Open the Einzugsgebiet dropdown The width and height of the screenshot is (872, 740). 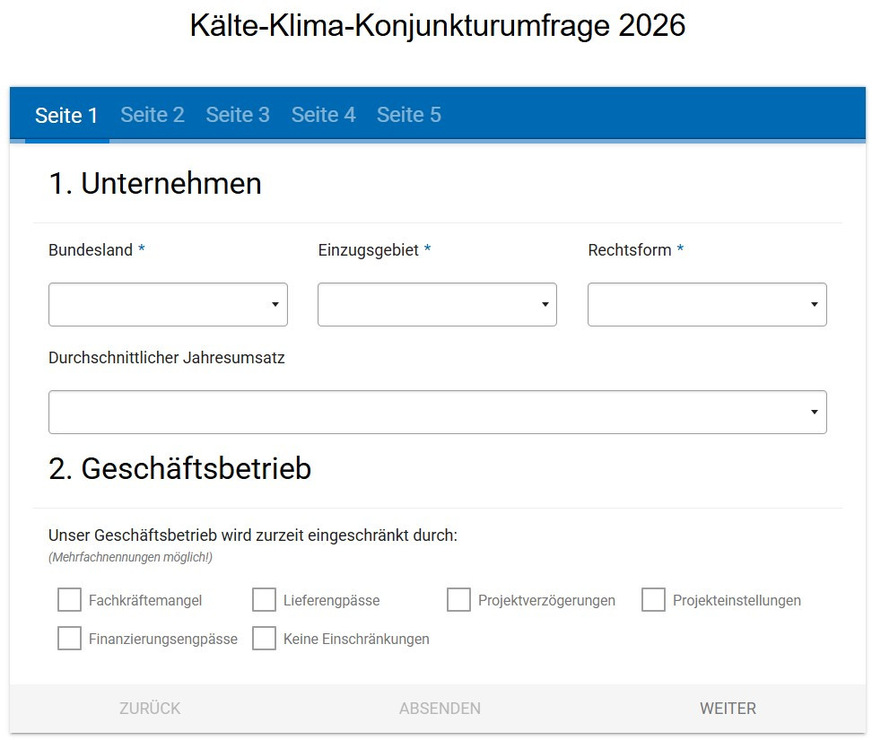(437, 304)
